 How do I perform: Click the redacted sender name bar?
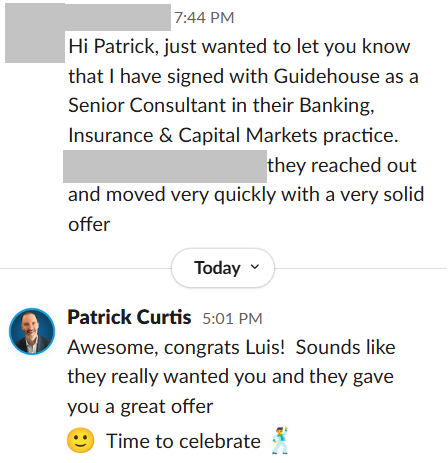pyautogui.click(x=118, y=17)
